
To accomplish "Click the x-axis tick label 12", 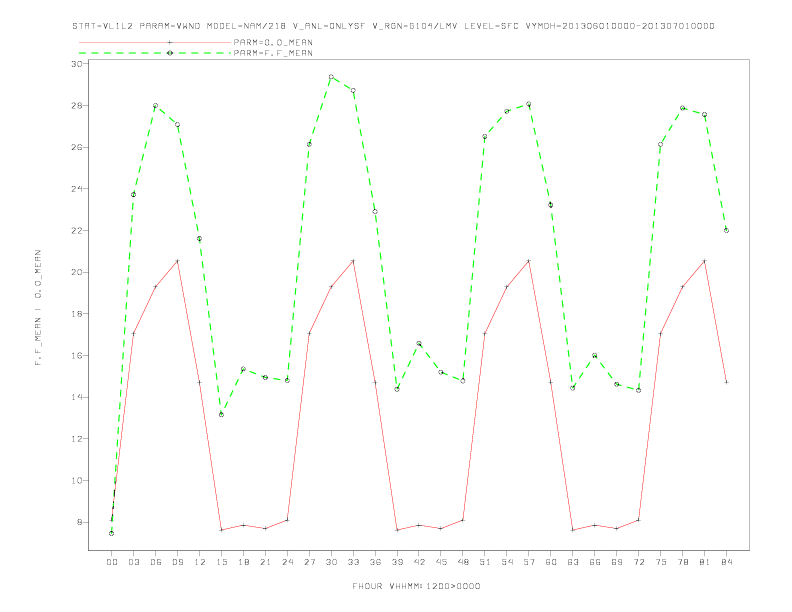I will (200, 562).
